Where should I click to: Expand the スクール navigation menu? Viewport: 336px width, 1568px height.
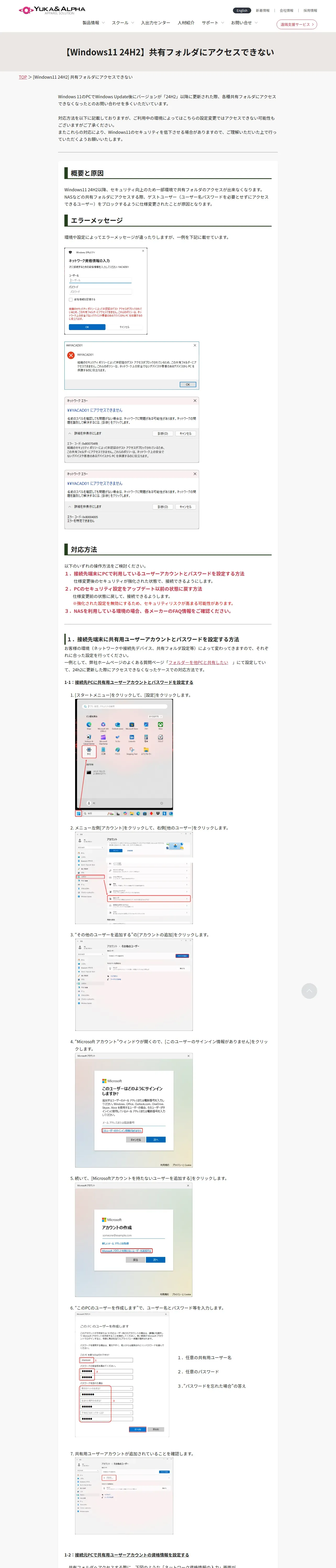coord(122,22)
